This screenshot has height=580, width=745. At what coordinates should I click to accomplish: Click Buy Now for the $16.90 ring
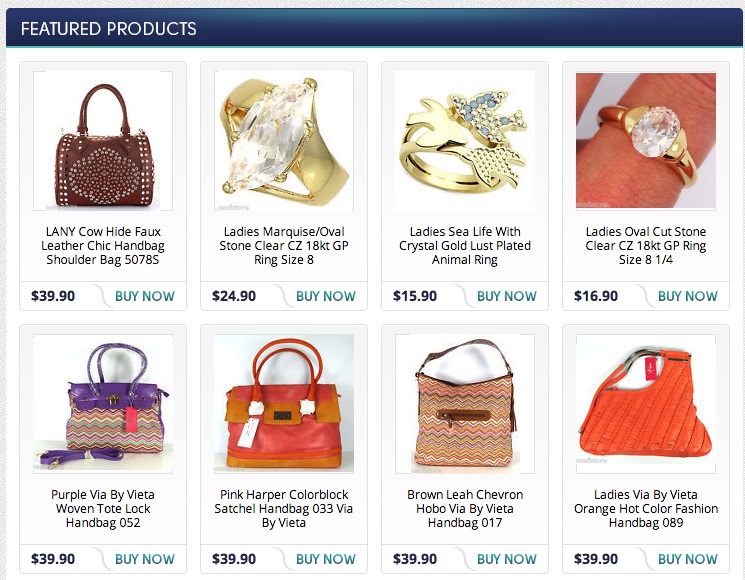pos(688,296)
